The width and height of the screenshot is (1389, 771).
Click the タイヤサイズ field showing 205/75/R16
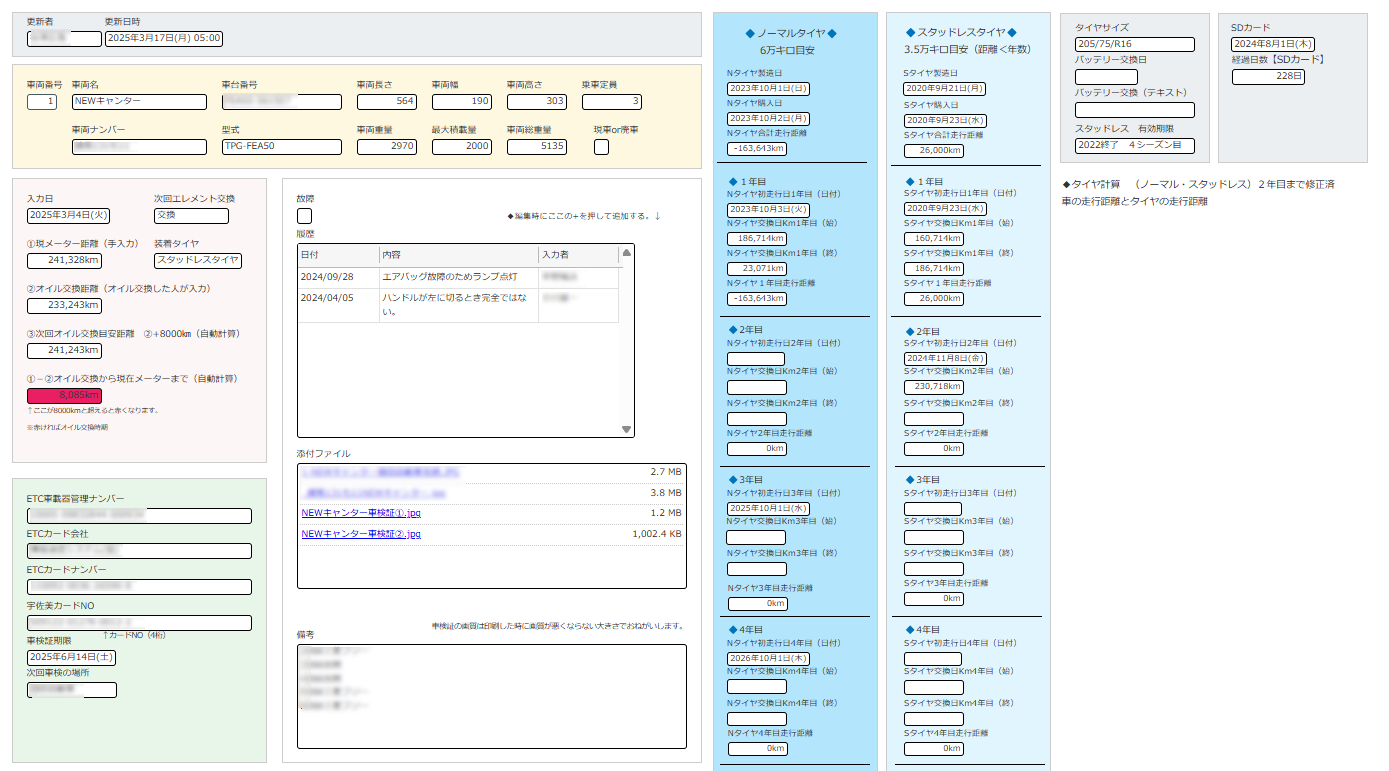pyautogui.click(x=1134, y=44)
